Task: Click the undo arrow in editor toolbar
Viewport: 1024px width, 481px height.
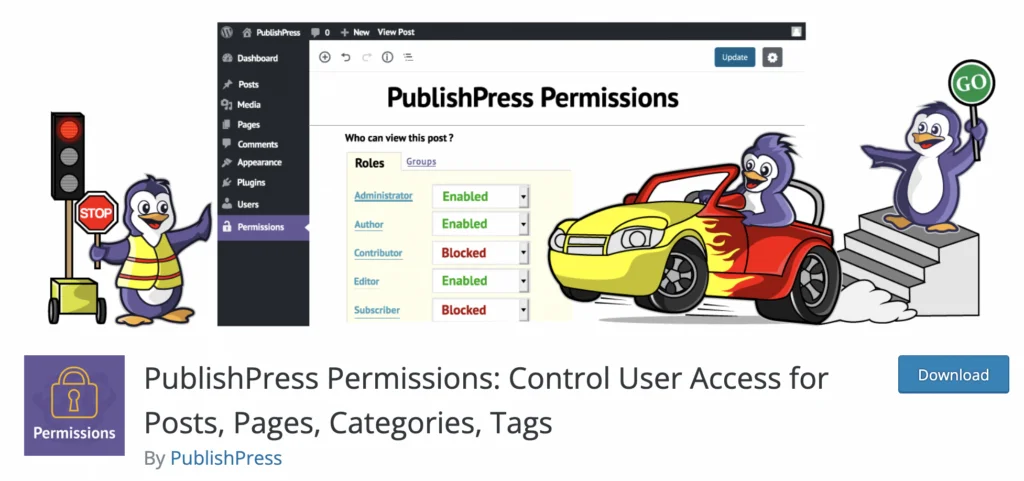Action: (345, 57)
